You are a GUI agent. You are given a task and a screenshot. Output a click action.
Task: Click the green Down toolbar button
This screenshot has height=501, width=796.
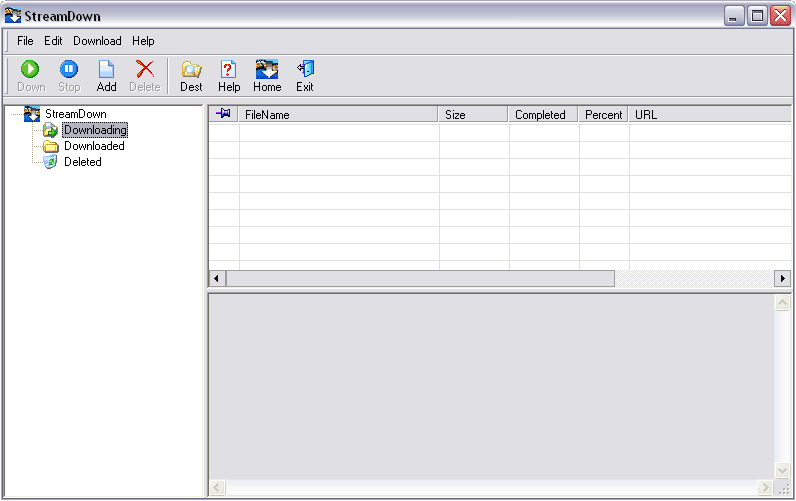coord(30,76)
